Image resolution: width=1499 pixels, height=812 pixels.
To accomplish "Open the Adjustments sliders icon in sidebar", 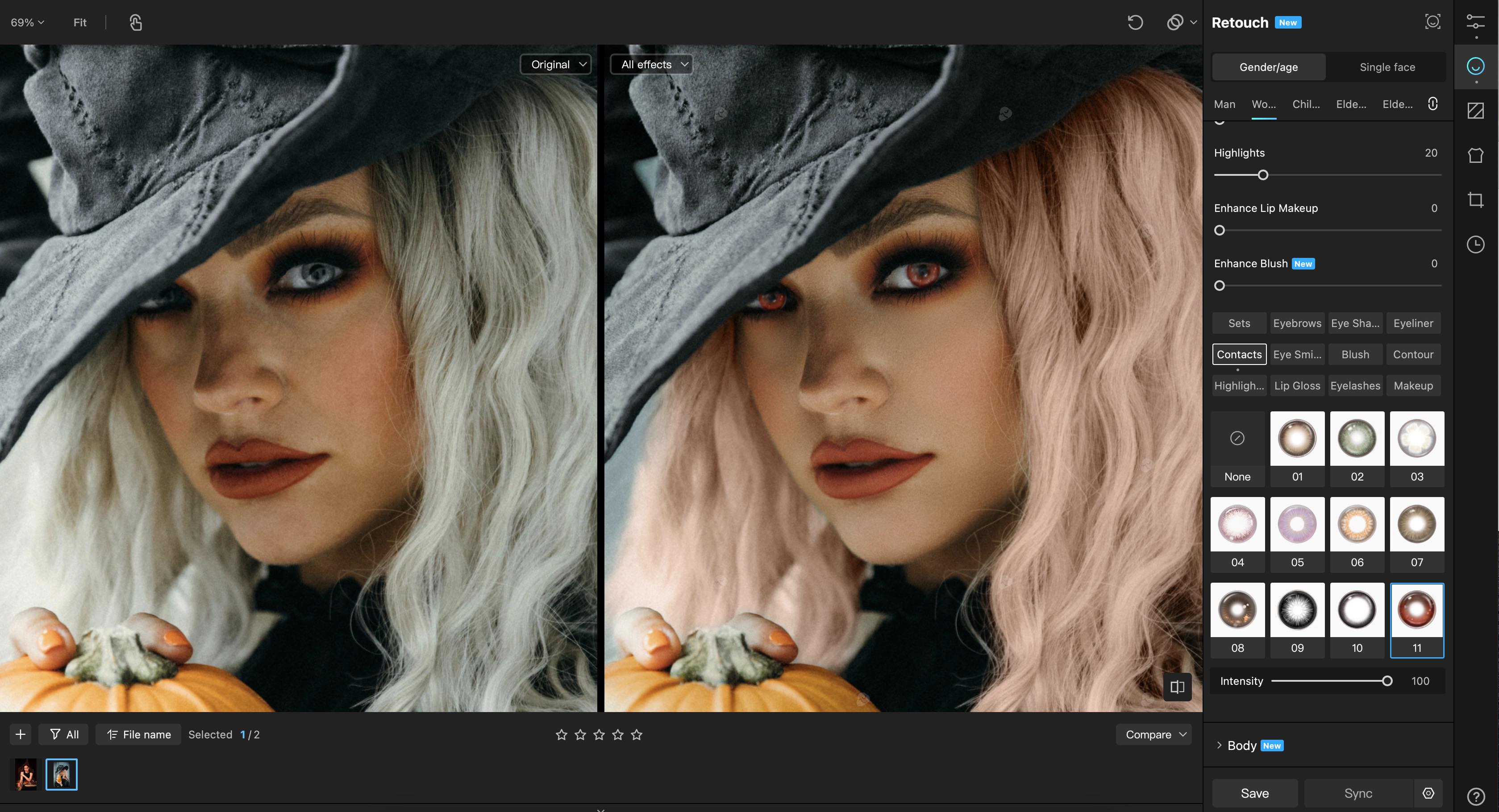I will pyautogui.click(x=1475, y=23).
